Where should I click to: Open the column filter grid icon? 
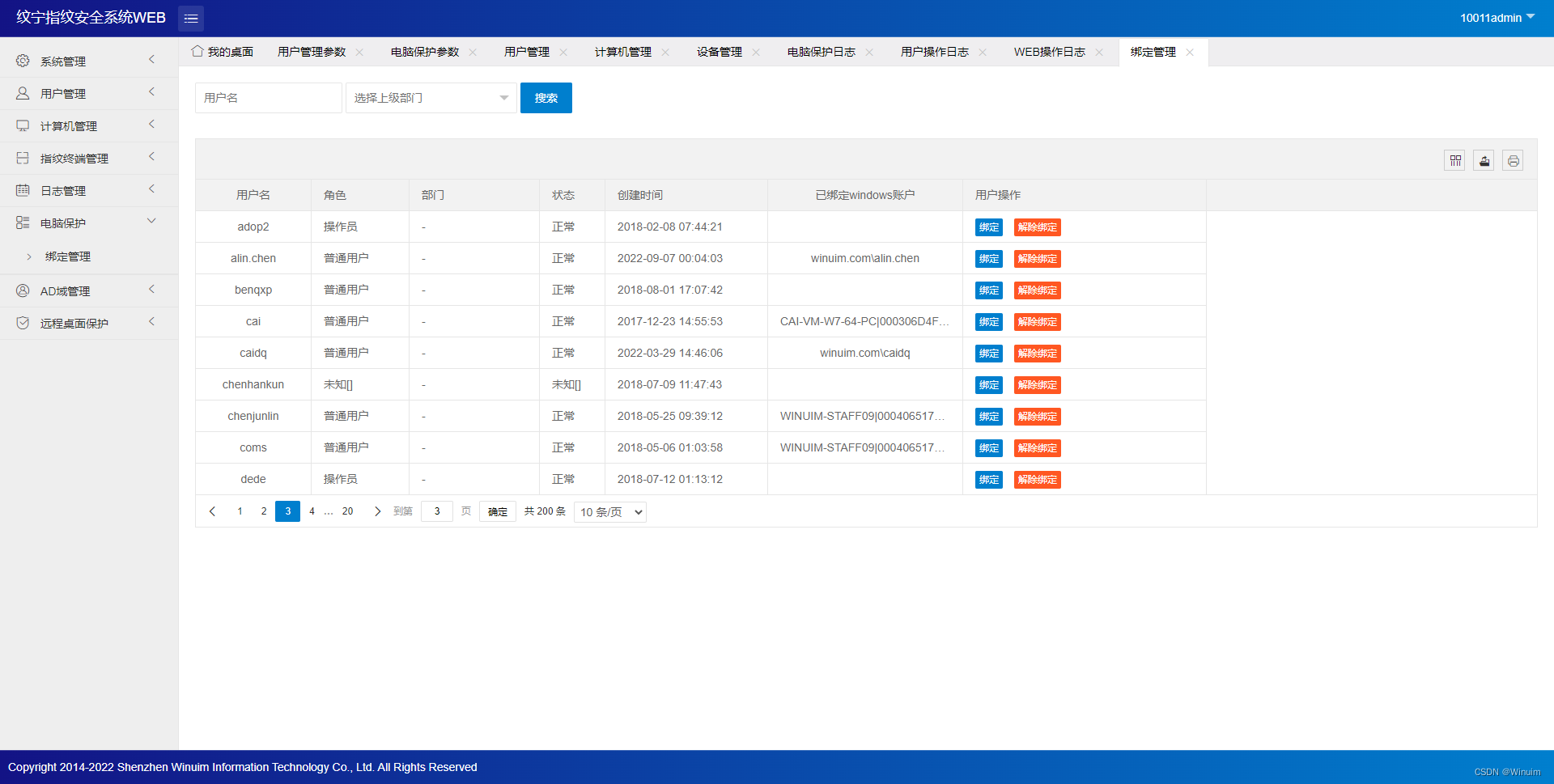[x=1455, y=160]
